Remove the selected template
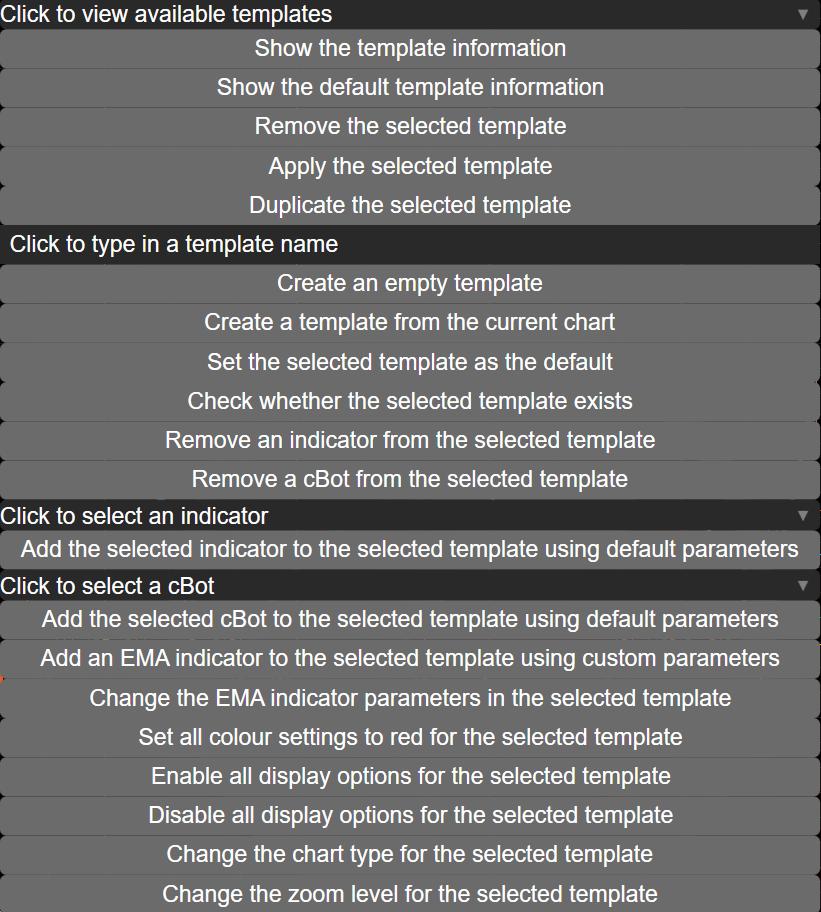 (x=410, y=126)
